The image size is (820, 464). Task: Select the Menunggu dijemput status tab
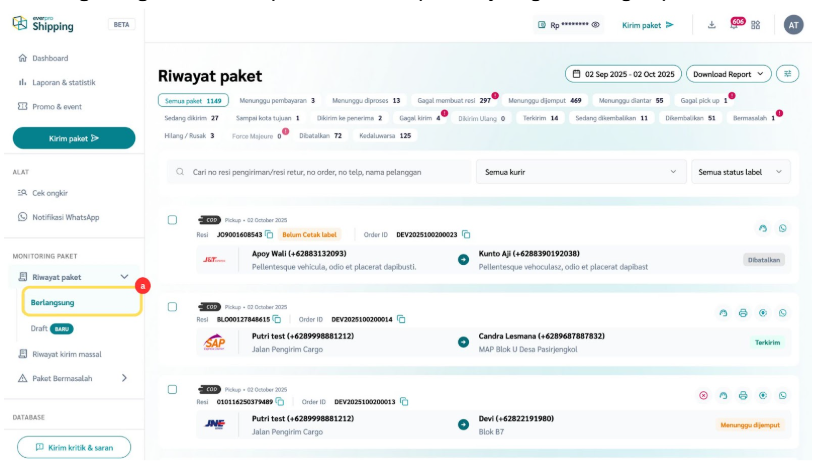[545, 101]
